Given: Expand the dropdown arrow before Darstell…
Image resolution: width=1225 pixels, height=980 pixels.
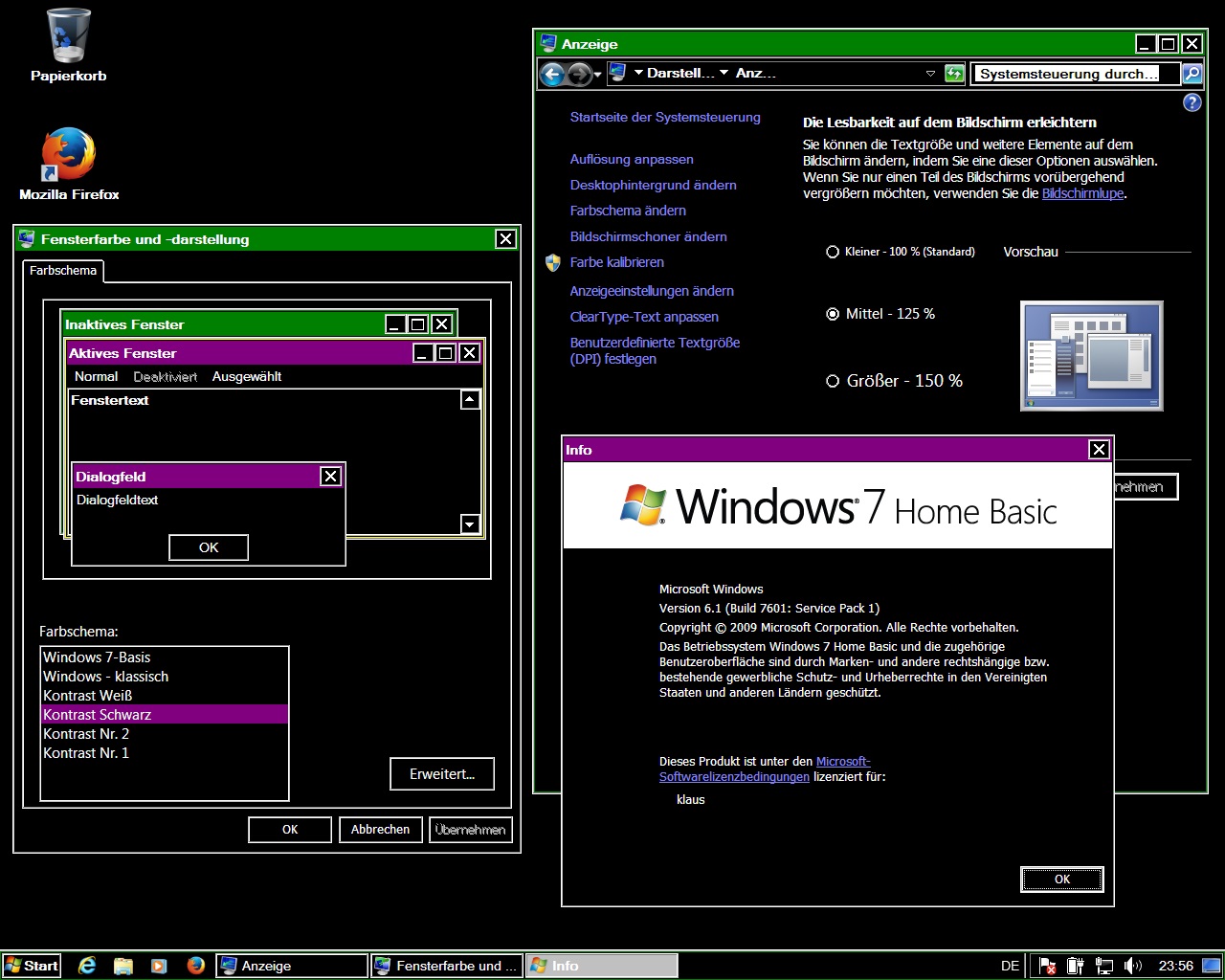Looking at the screenshot, I should [638, 73].
